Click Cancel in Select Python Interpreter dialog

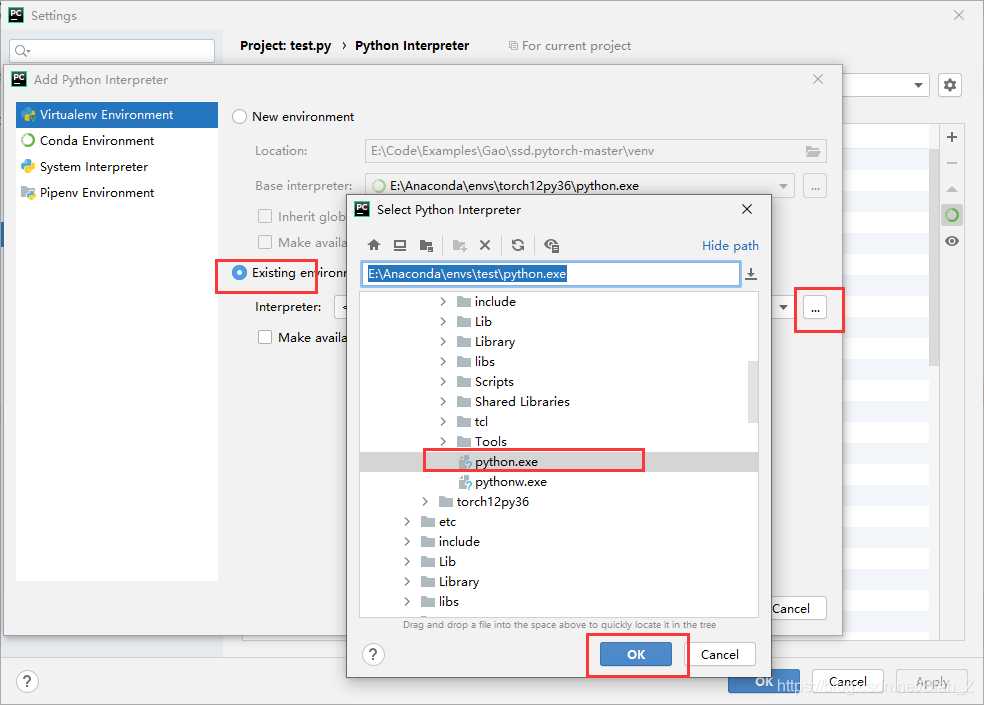point(719,654)
